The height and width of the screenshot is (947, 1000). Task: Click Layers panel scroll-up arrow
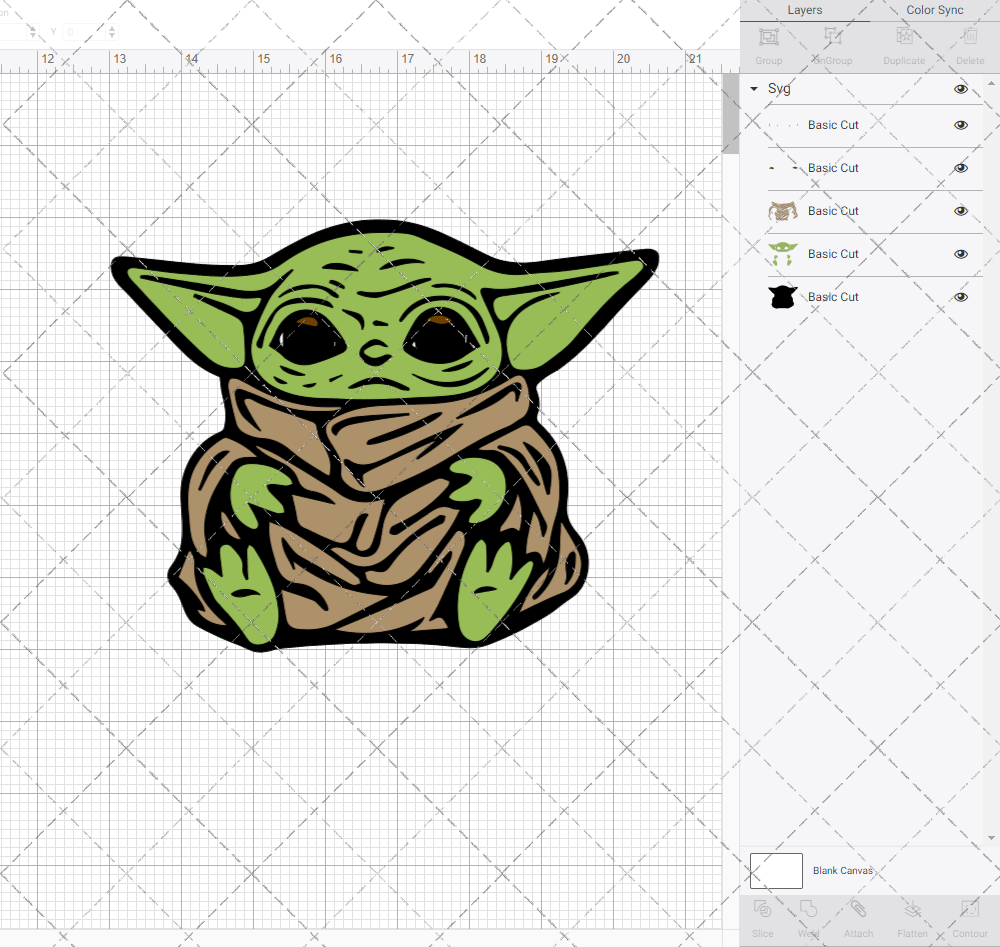(x=990, y=84)
